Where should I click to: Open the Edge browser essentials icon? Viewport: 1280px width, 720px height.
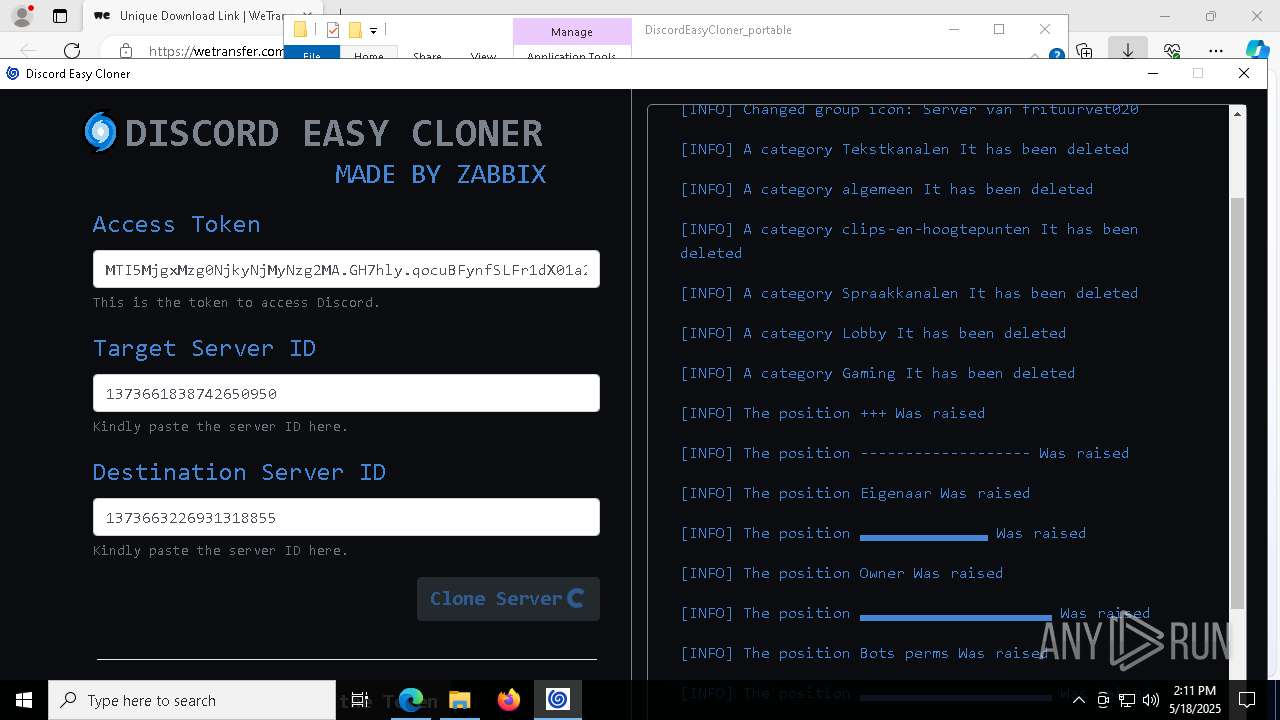(x=1172, y=50)
